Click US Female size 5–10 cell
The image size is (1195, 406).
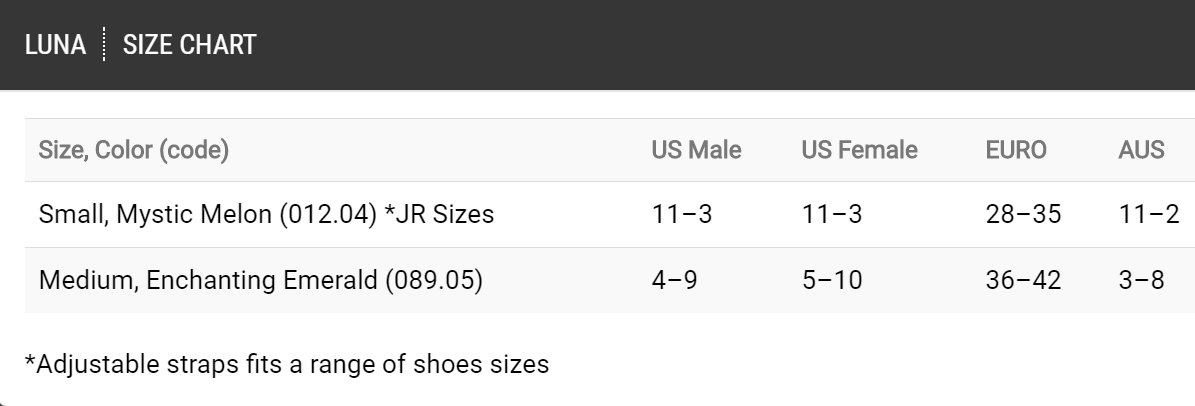click(x=832, y=280)
